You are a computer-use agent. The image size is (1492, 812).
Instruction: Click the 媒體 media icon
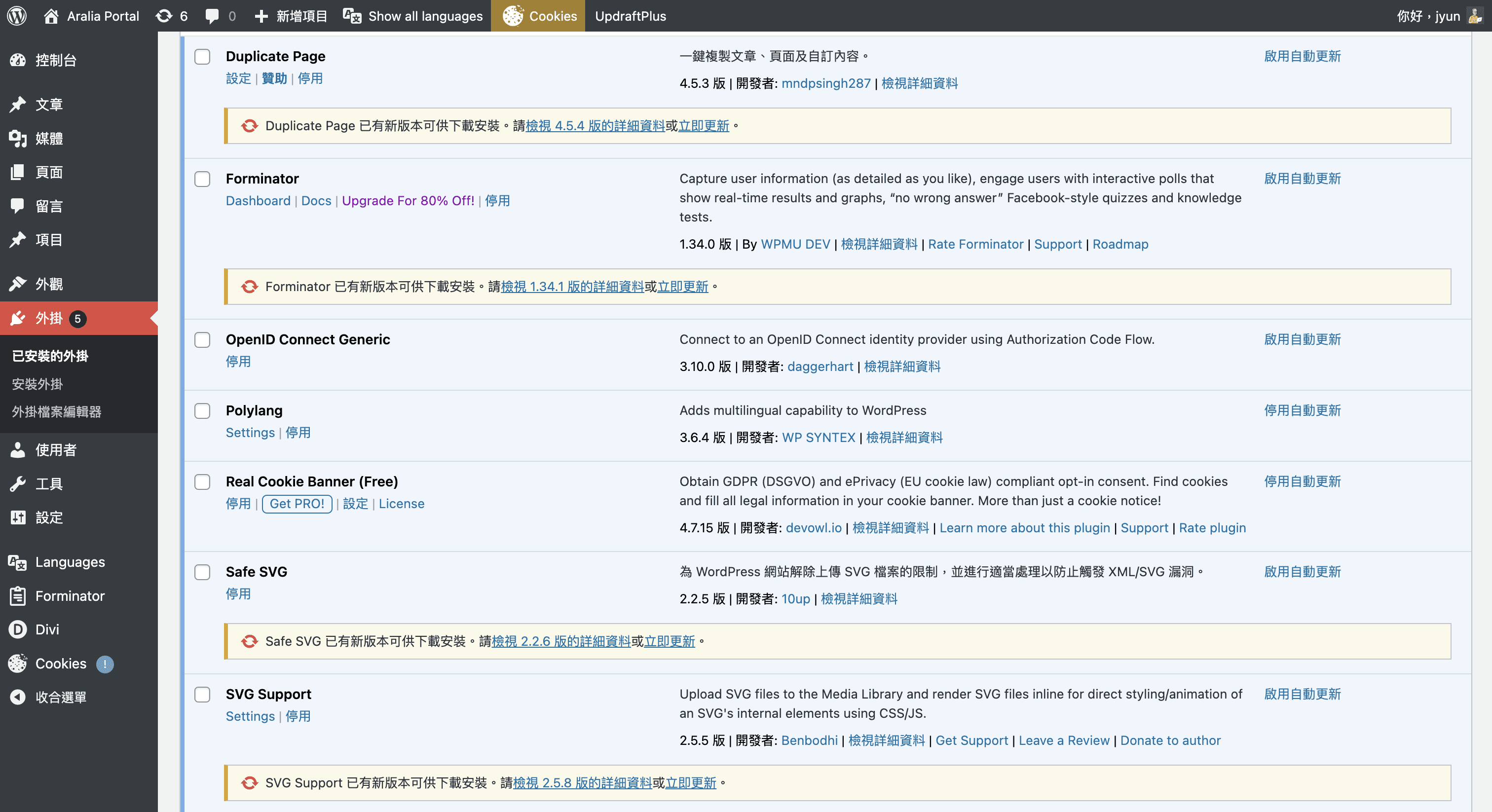(18, 139)
